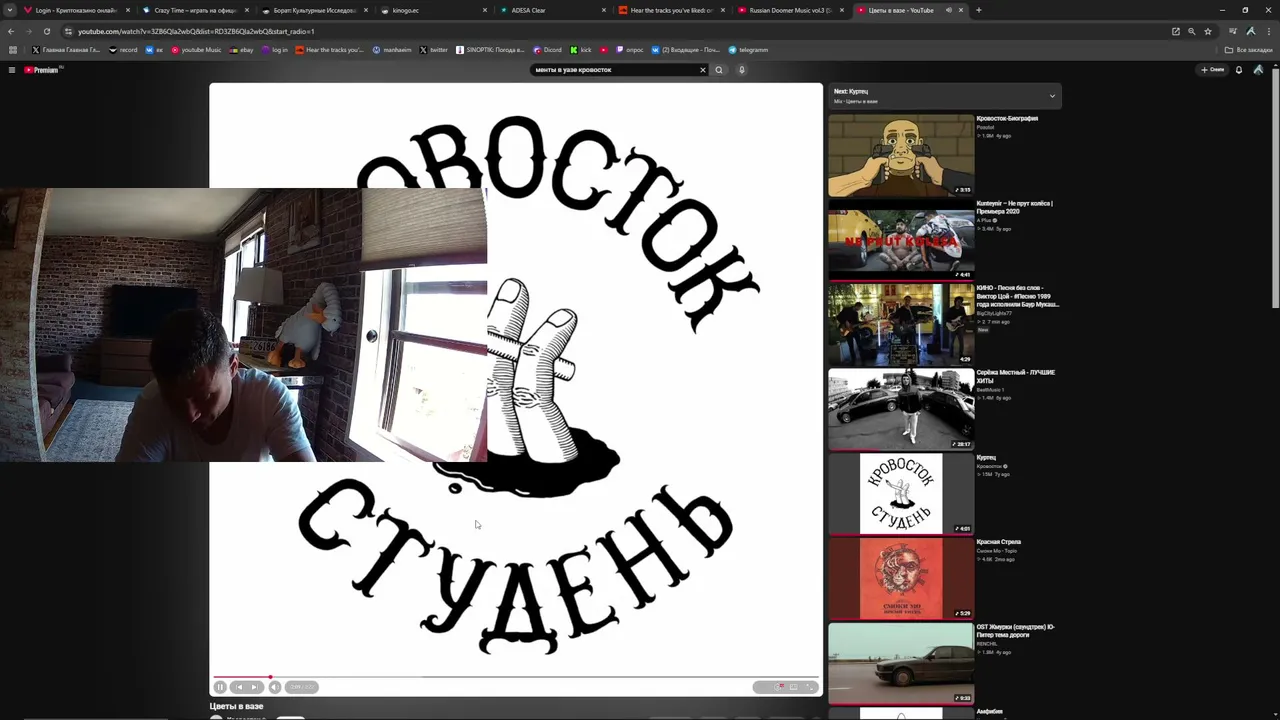This screenshot has width=1280, height=720.
Task: Open a new browser tab
Action: 978,10
